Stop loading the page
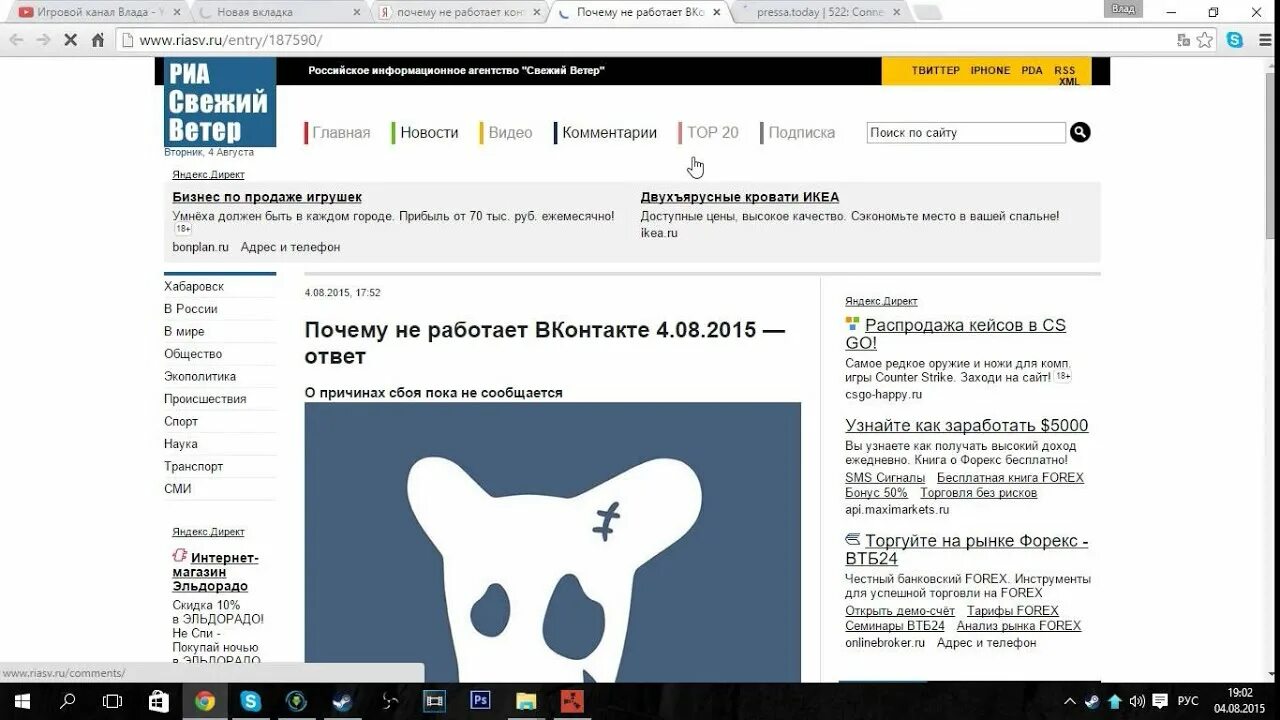 pos(71,40)
